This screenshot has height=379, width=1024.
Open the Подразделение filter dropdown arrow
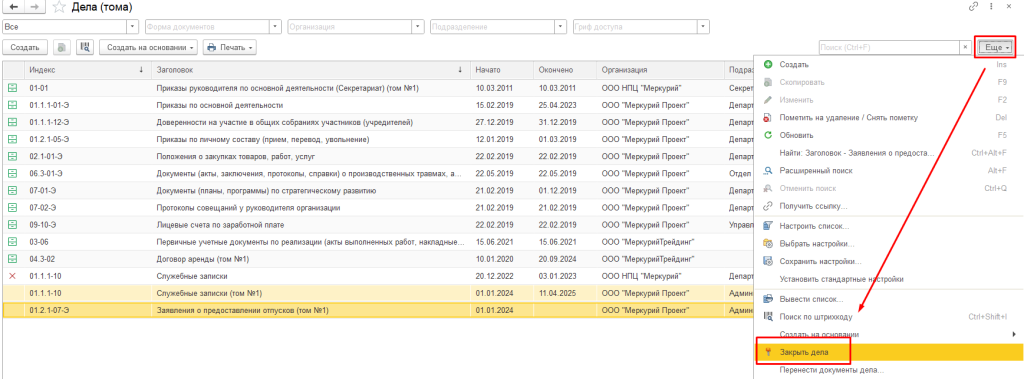[x=560, y=27]
